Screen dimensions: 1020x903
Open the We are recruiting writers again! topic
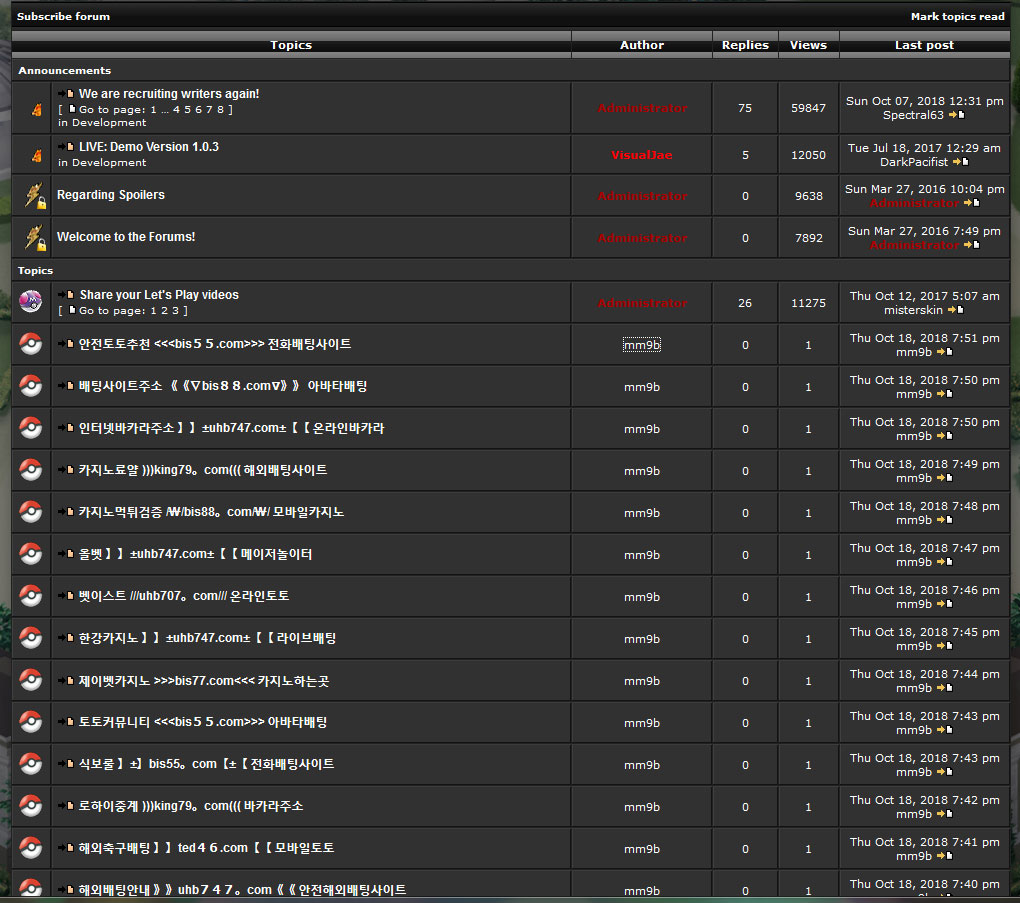[169, 94]
